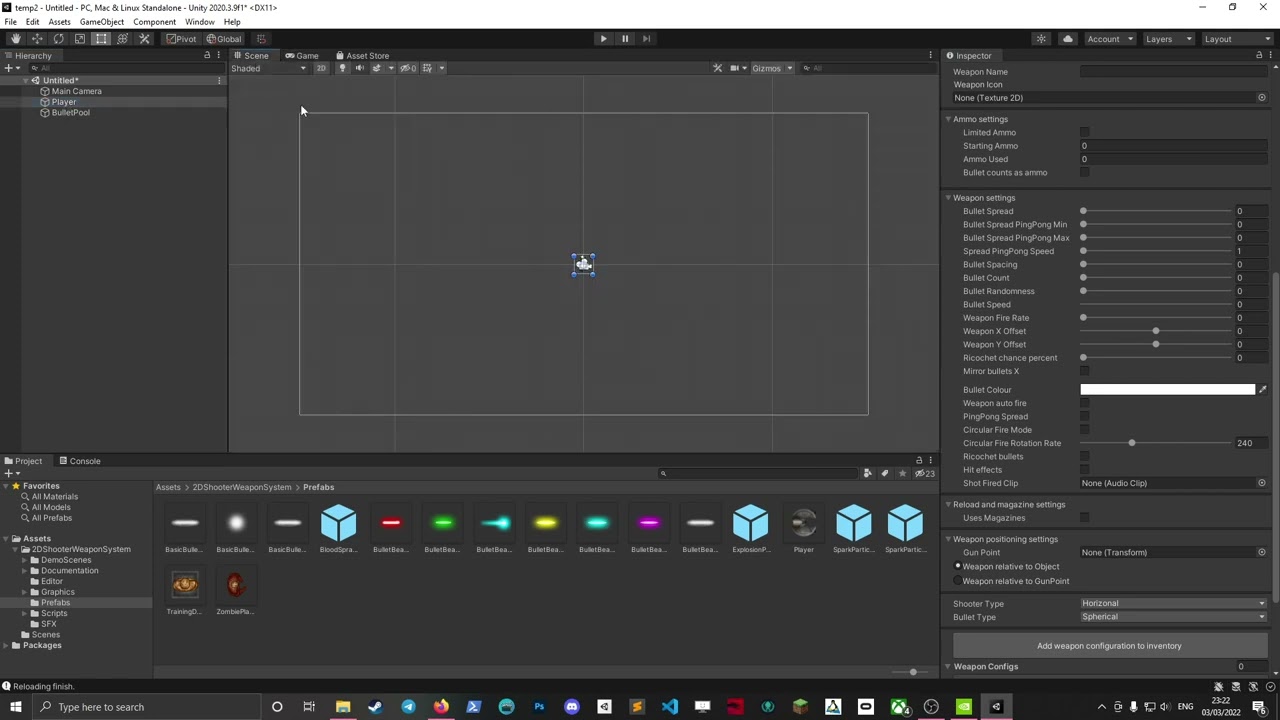Click the Step frame button
This screenshot has width=1280, height=720.
646,39
